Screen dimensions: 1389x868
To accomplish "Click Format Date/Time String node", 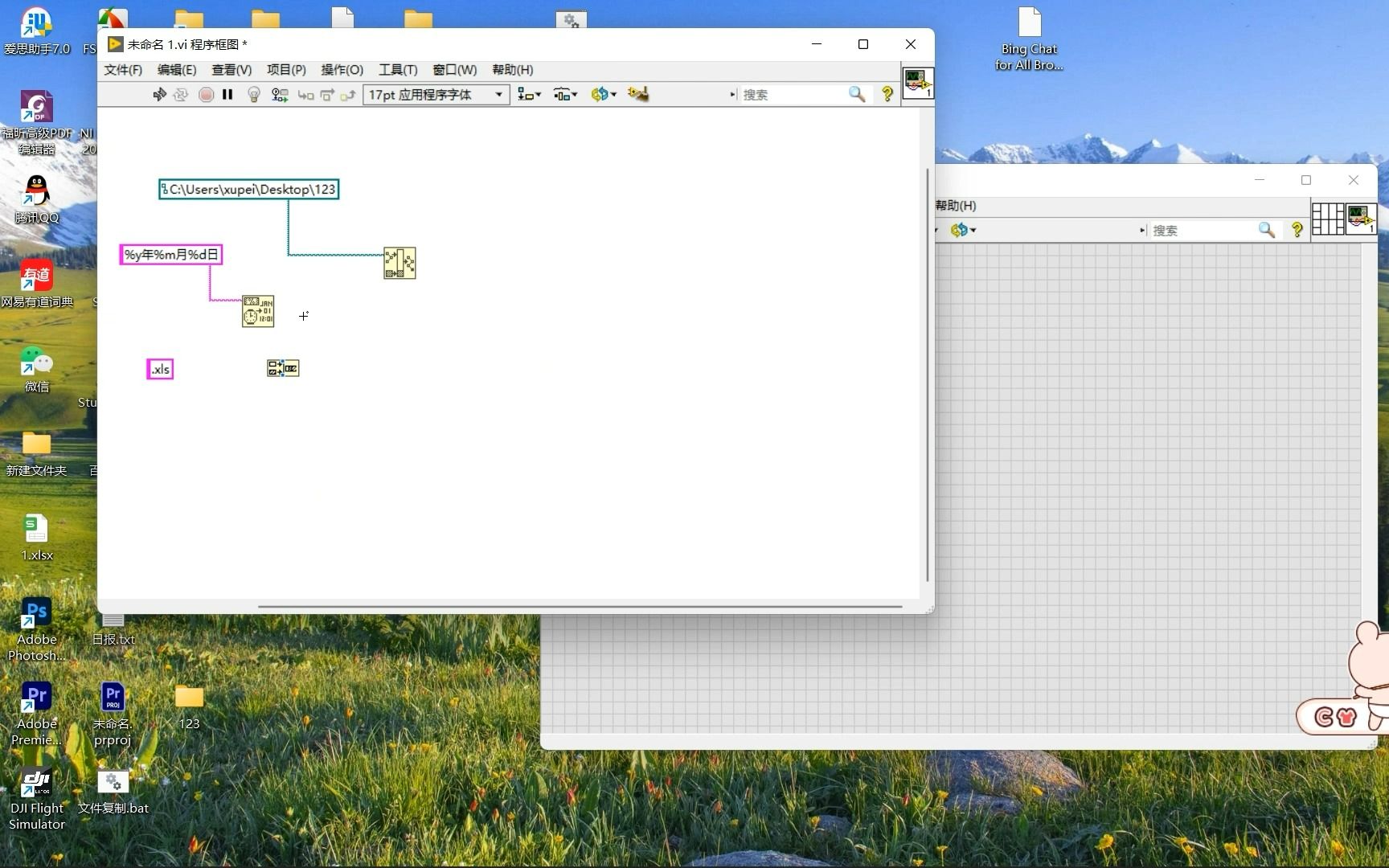I will click(258, 311).
